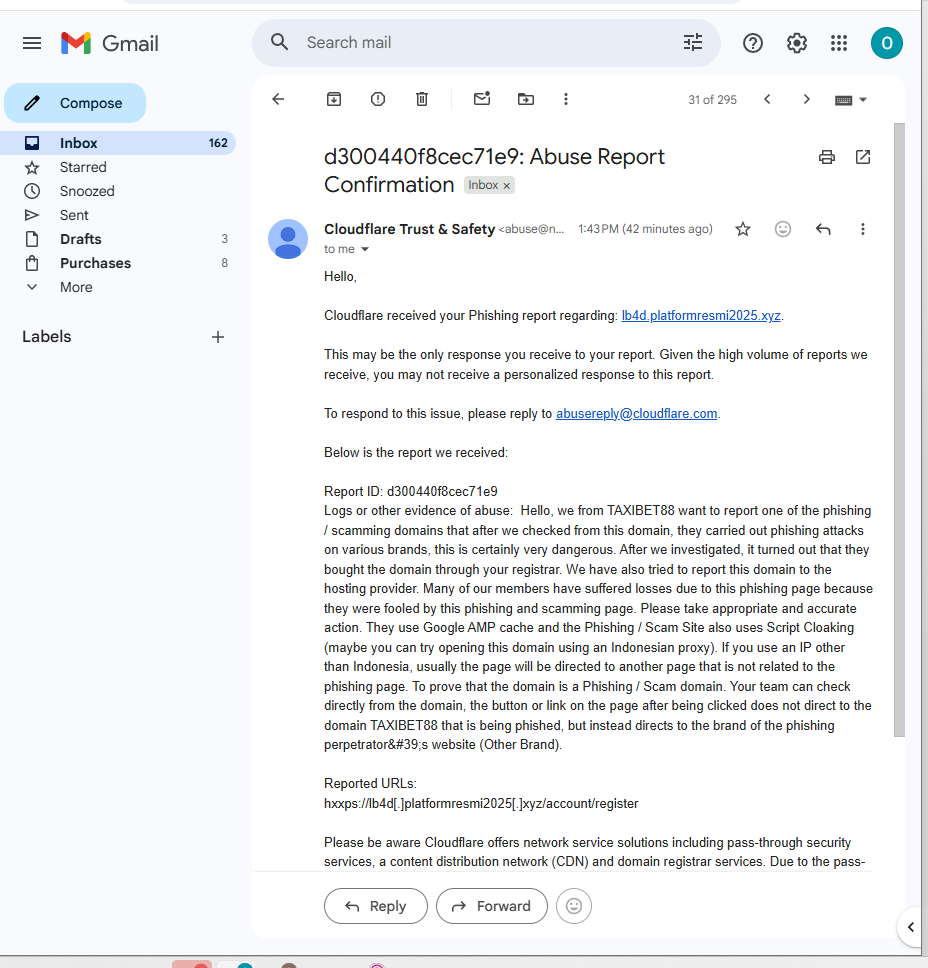Expand the More section in sidebar
The image size is (928, 968).
pyautogui.click(x=76, y=287)
